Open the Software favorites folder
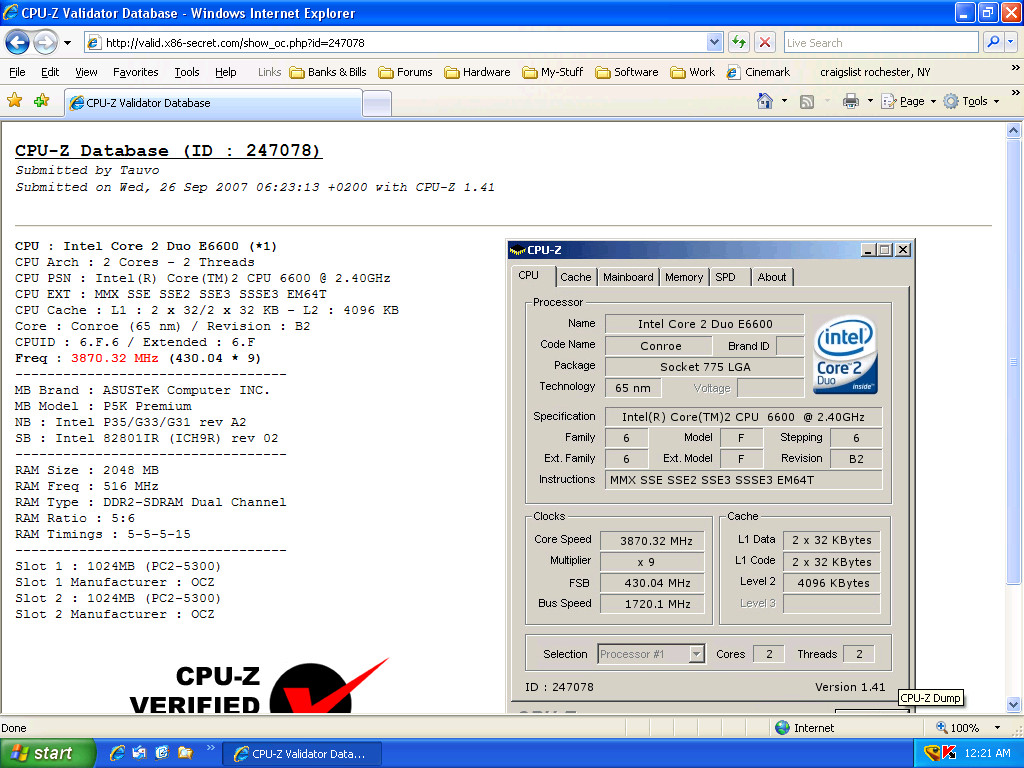1024x768 pixels. (627, 72)
